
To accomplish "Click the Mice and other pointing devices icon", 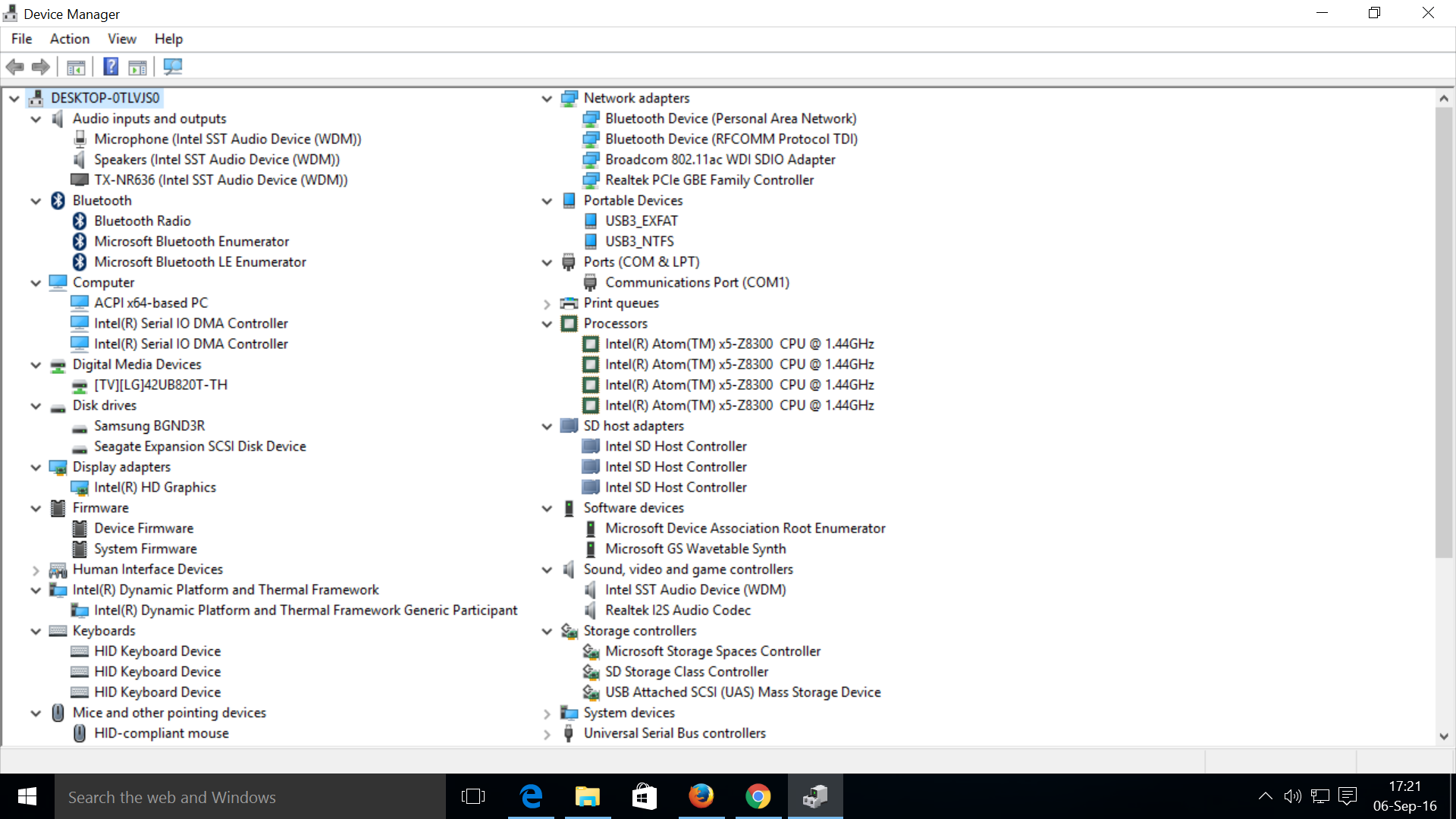I will click(58, 712).
